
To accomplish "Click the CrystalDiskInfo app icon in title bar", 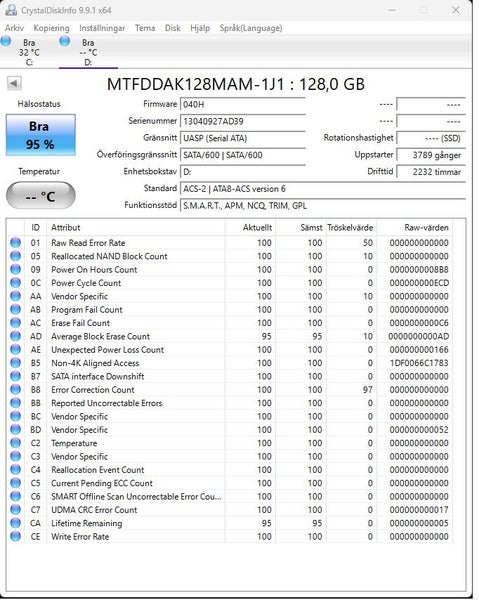I will [11, 10].
